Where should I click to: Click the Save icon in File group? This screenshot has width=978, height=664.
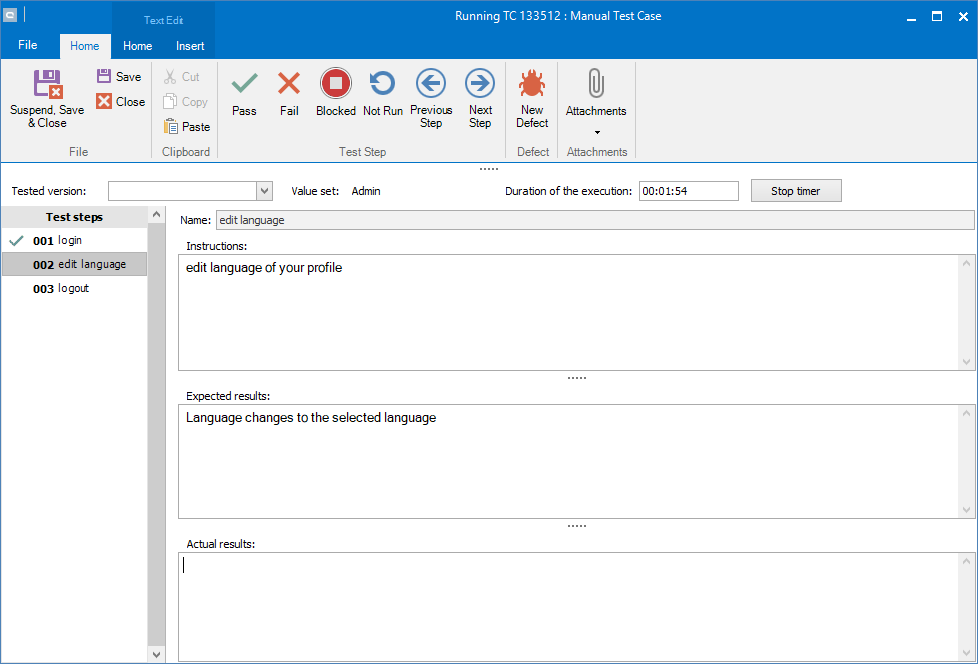tap(119, 77)
